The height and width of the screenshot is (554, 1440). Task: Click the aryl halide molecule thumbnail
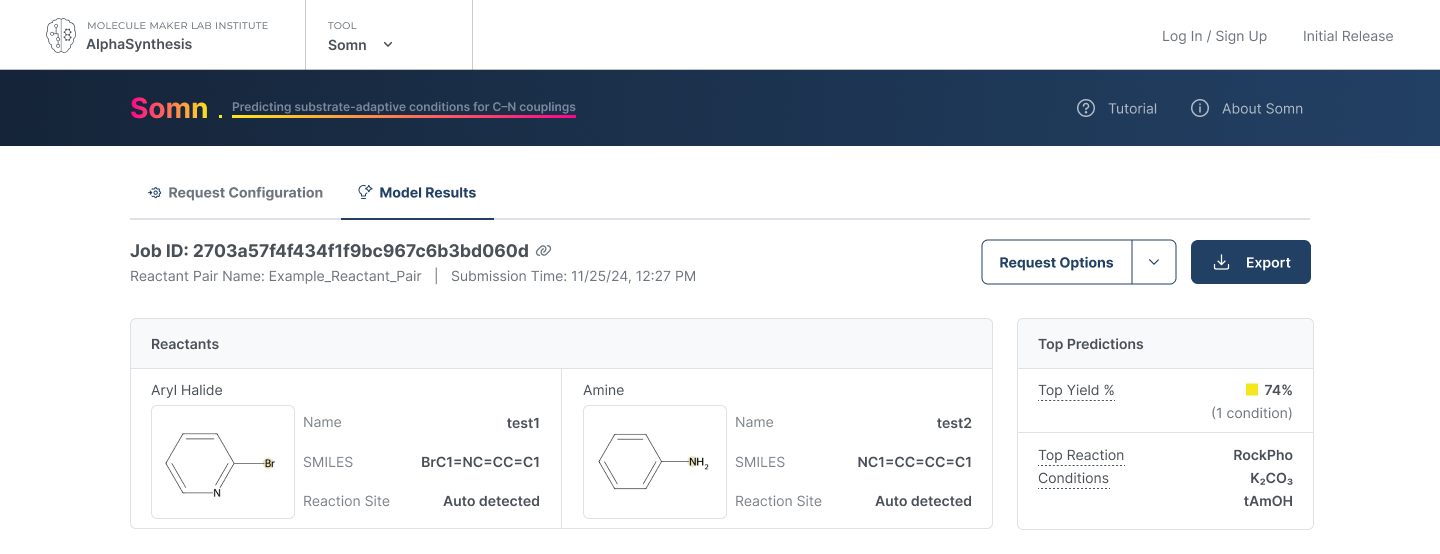[223, 462]
